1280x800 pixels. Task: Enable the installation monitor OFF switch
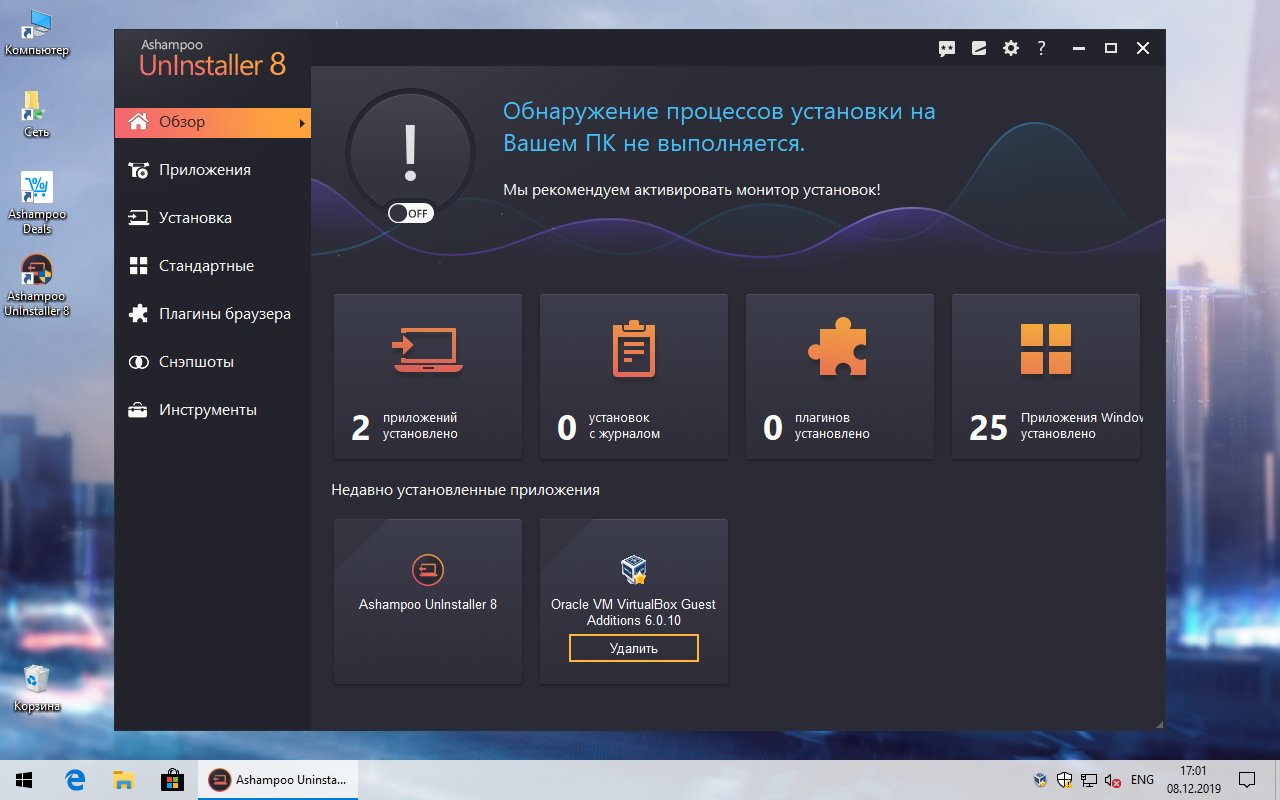[410, 212]
